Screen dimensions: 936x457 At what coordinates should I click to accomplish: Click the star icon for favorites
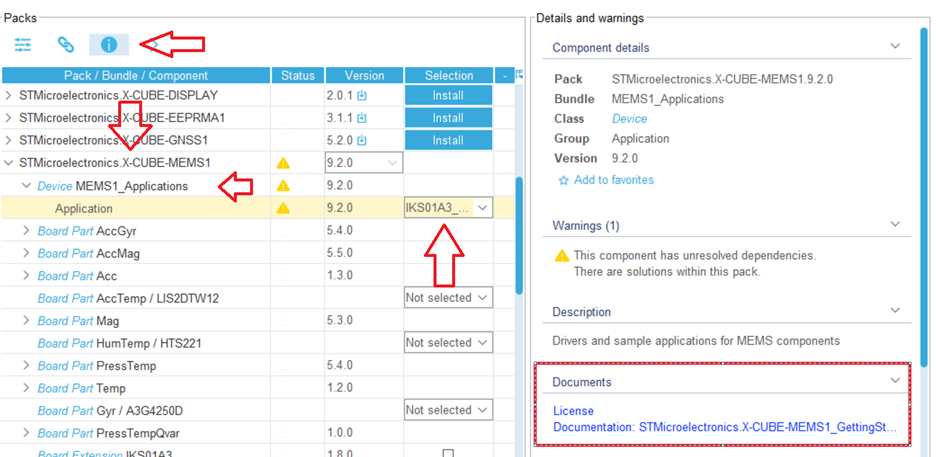(x=562, y=180)
